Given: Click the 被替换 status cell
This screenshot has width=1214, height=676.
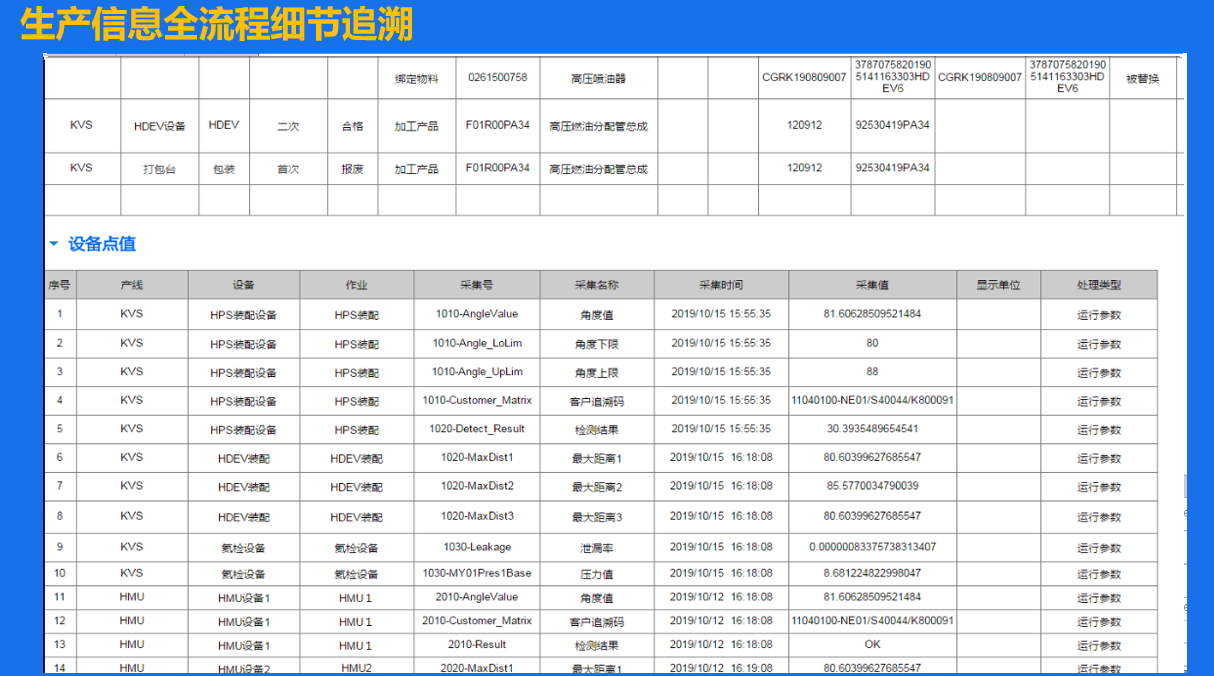Looking at the screenshot, I should 1142,78.
